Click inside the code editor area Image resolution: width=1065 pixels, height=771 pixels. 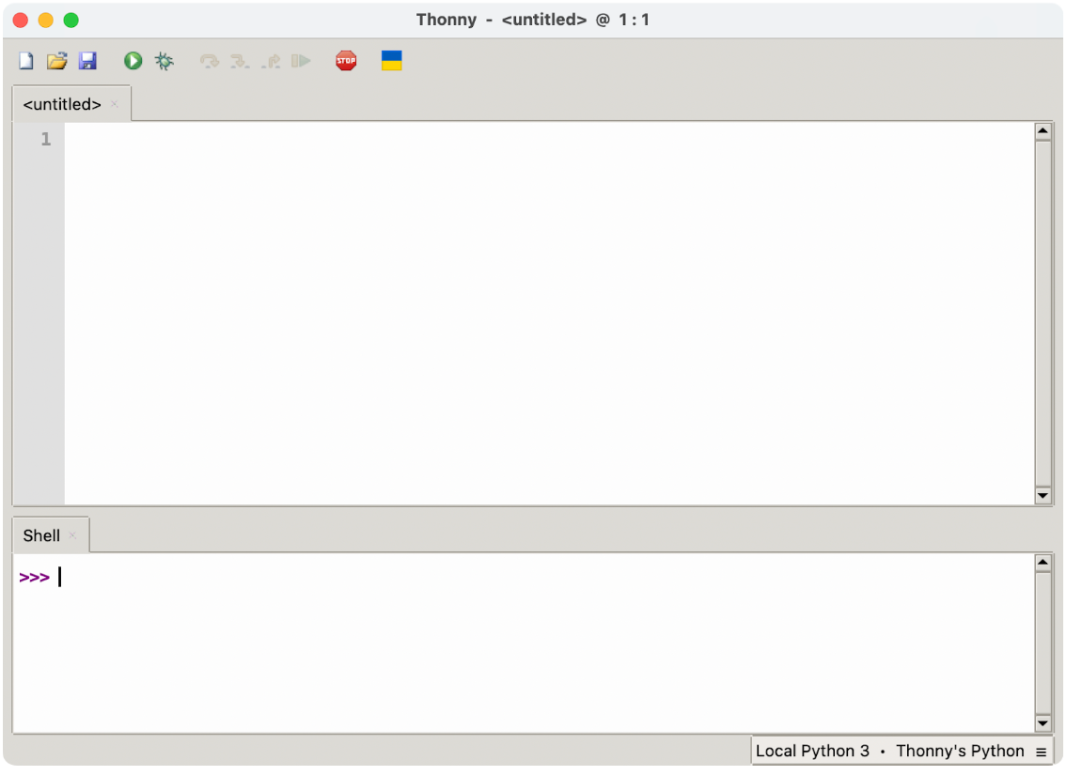pyautogui.click(x=549, y=313)
